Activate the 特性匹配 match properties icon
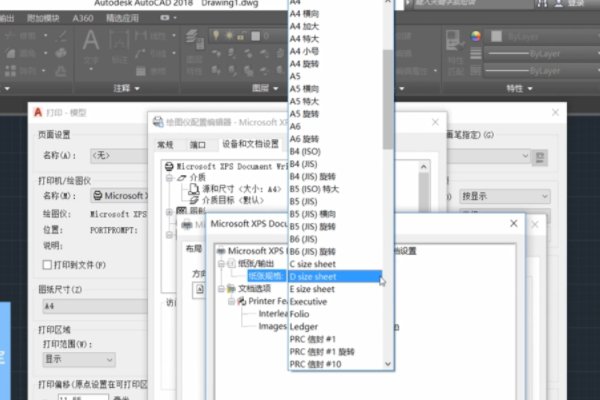 pyautogui.click(x=454, y=40)
